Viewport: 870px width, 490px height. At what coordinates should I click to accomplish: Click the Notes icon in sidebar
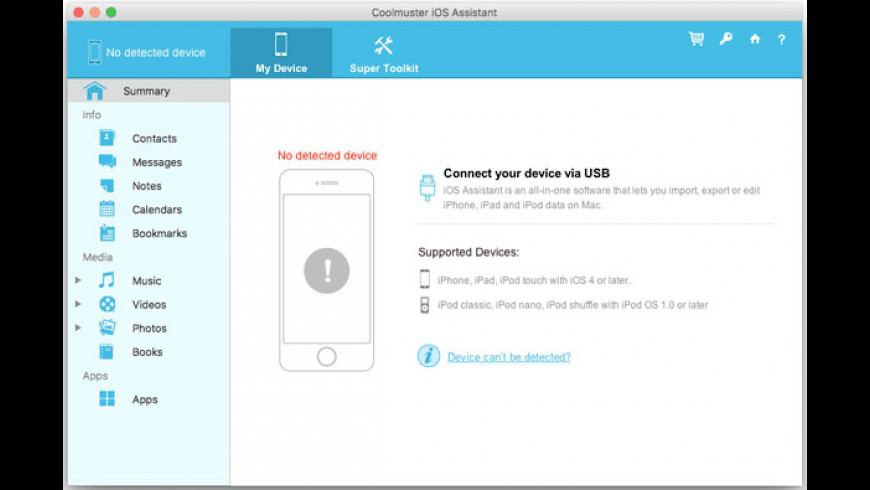[x=107, y=185]
